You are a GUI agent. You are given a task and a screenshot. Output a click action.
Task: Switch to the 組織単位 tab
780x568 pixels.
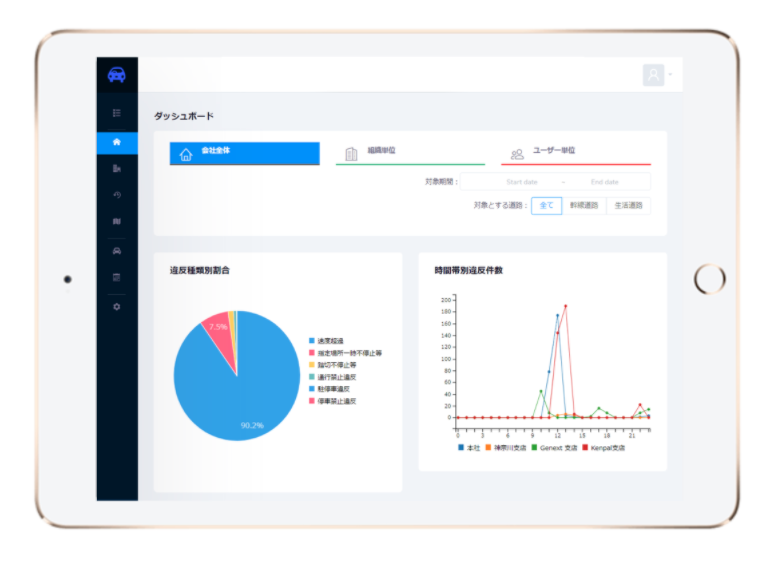pos(410,152)
